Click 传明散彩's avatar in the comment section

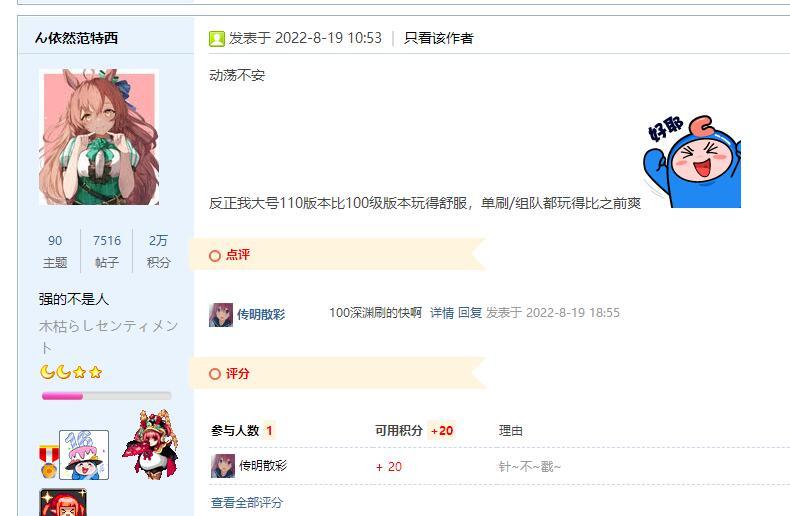221,315
